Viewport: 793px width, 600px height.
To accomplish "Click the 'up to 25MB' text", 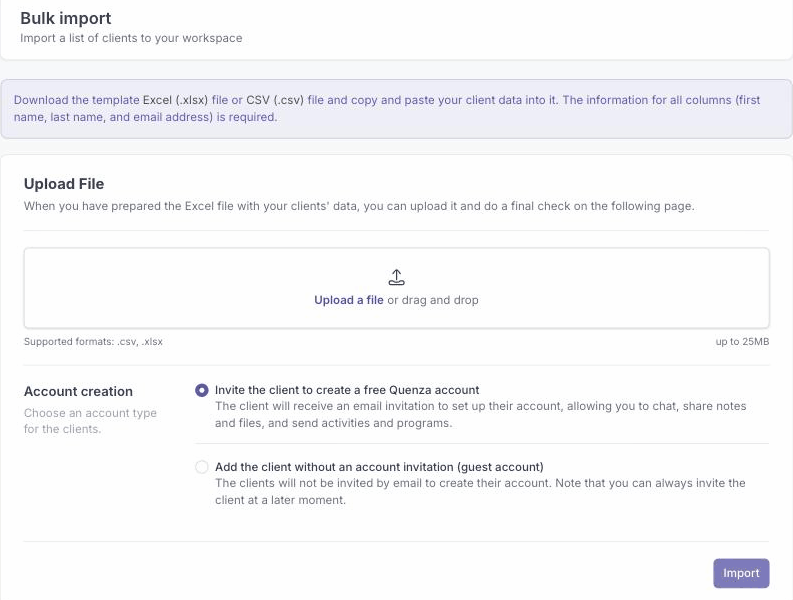I will click(742, 341).
